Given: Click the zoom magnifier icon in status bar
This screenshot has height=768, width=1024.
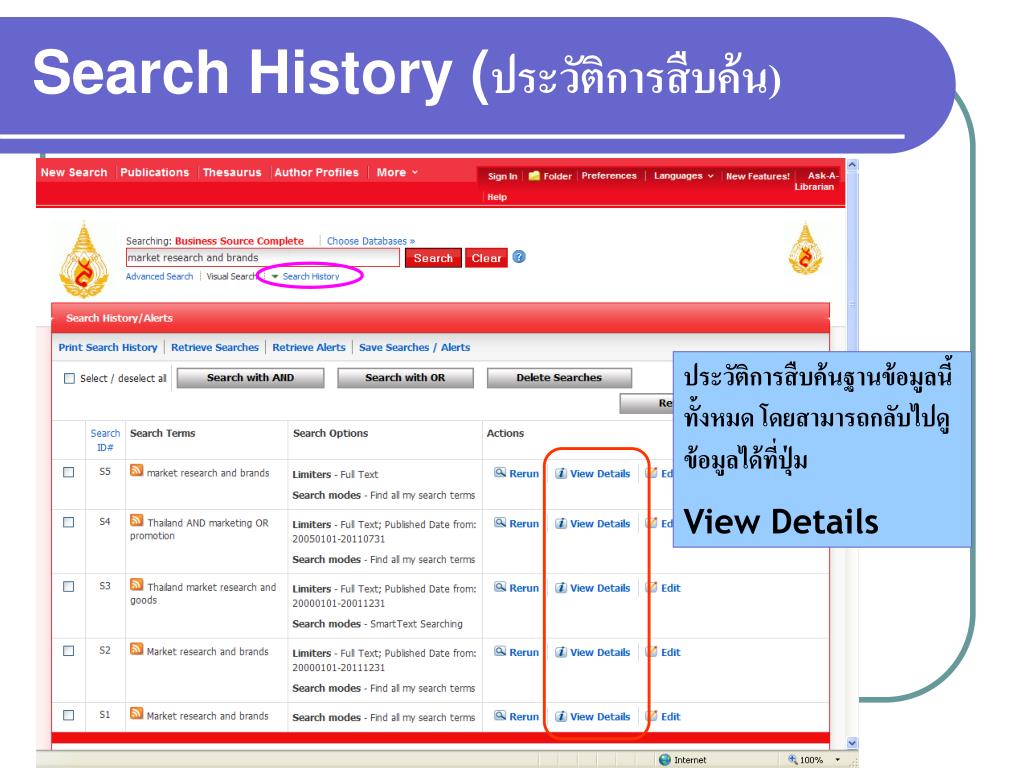Looking at the screenshot, I should 793,760.
